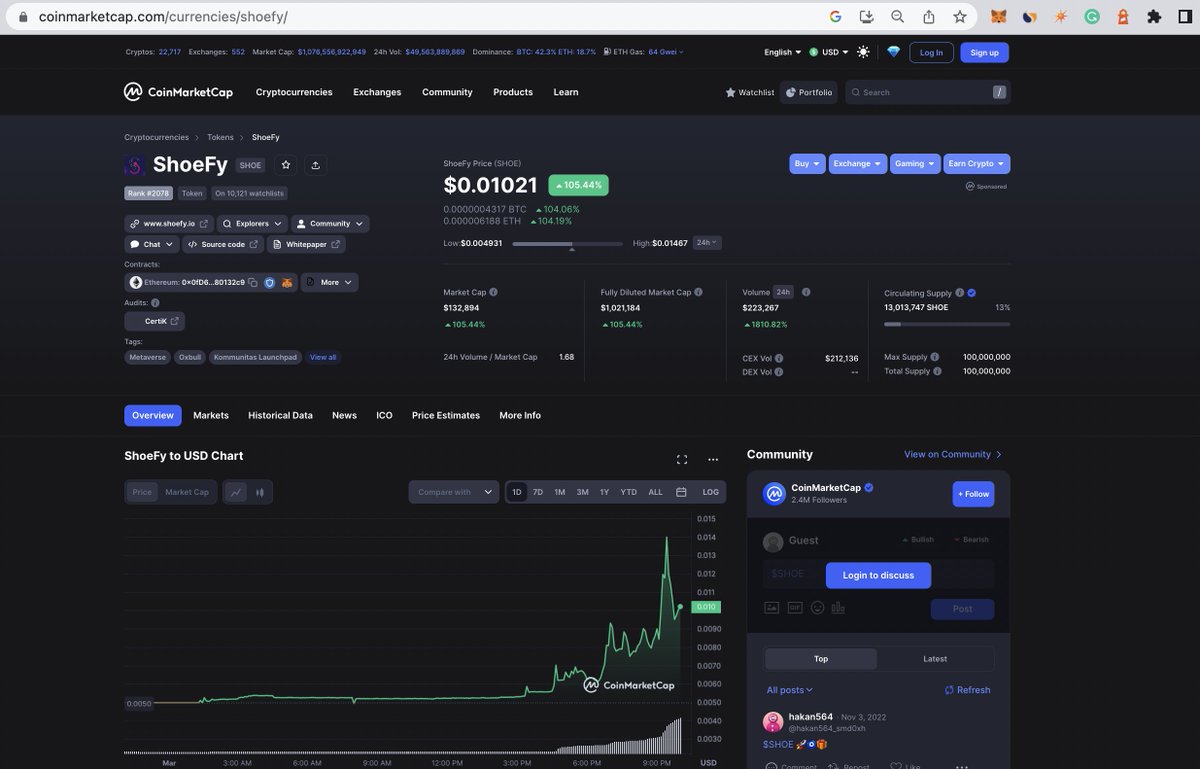Attach image icon in community post box
The width and height of the screenshot is (1200, 769).
771,607
